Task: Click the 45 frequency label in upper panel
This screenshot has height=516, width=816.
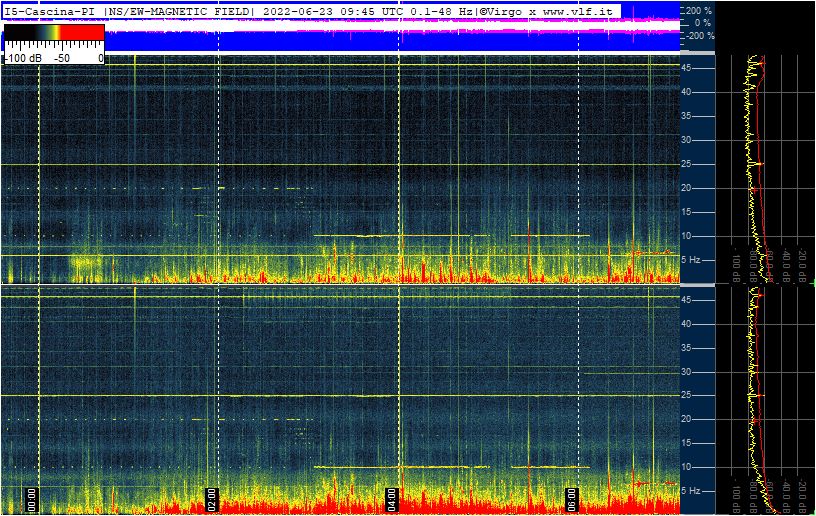Action: (x=688, y=68)
